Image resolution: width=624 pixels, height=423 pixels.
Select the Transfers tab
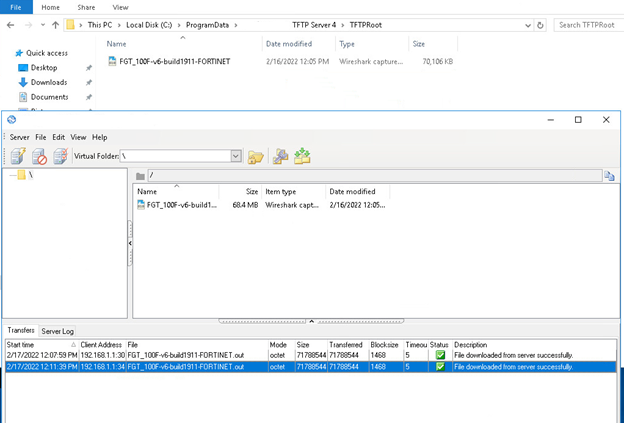[21, 330]
